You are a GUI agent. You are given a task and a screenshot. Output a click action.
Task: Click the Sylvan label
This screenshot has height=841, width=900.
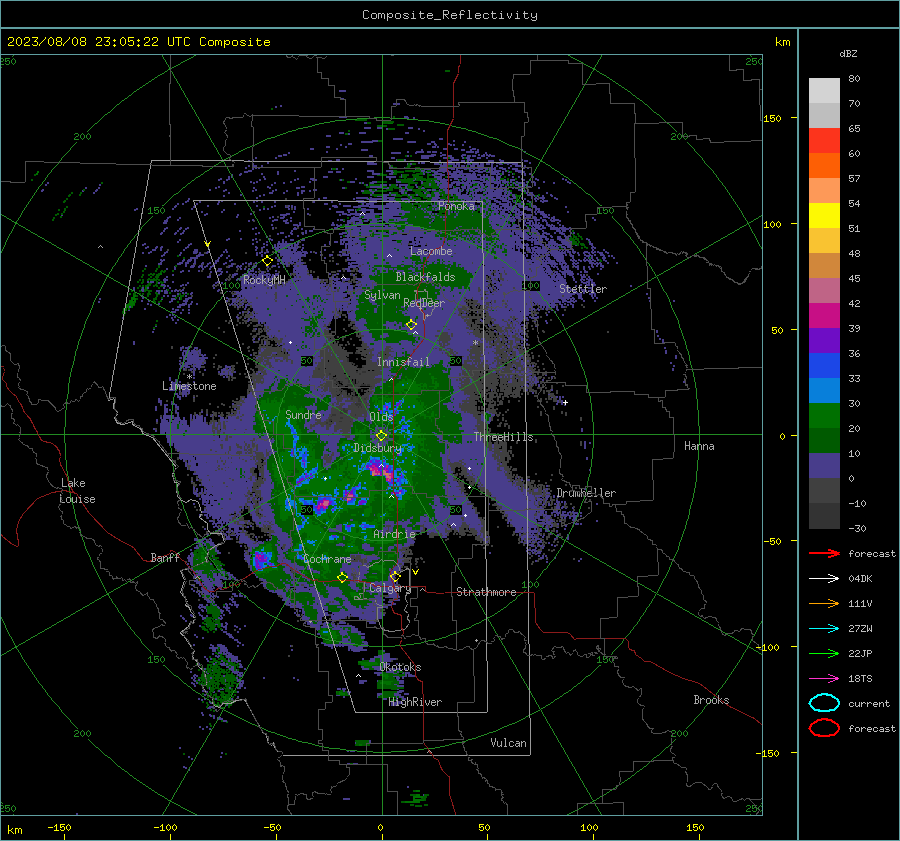coord(382,295)
